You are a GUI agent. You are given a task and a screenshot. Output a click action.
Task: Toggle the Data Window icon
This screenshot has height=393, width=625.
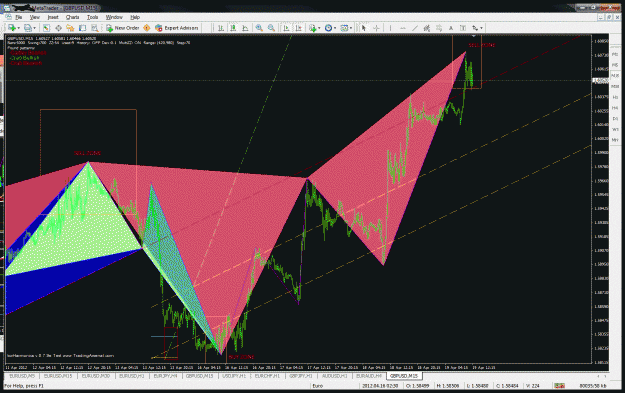point(58,28)
